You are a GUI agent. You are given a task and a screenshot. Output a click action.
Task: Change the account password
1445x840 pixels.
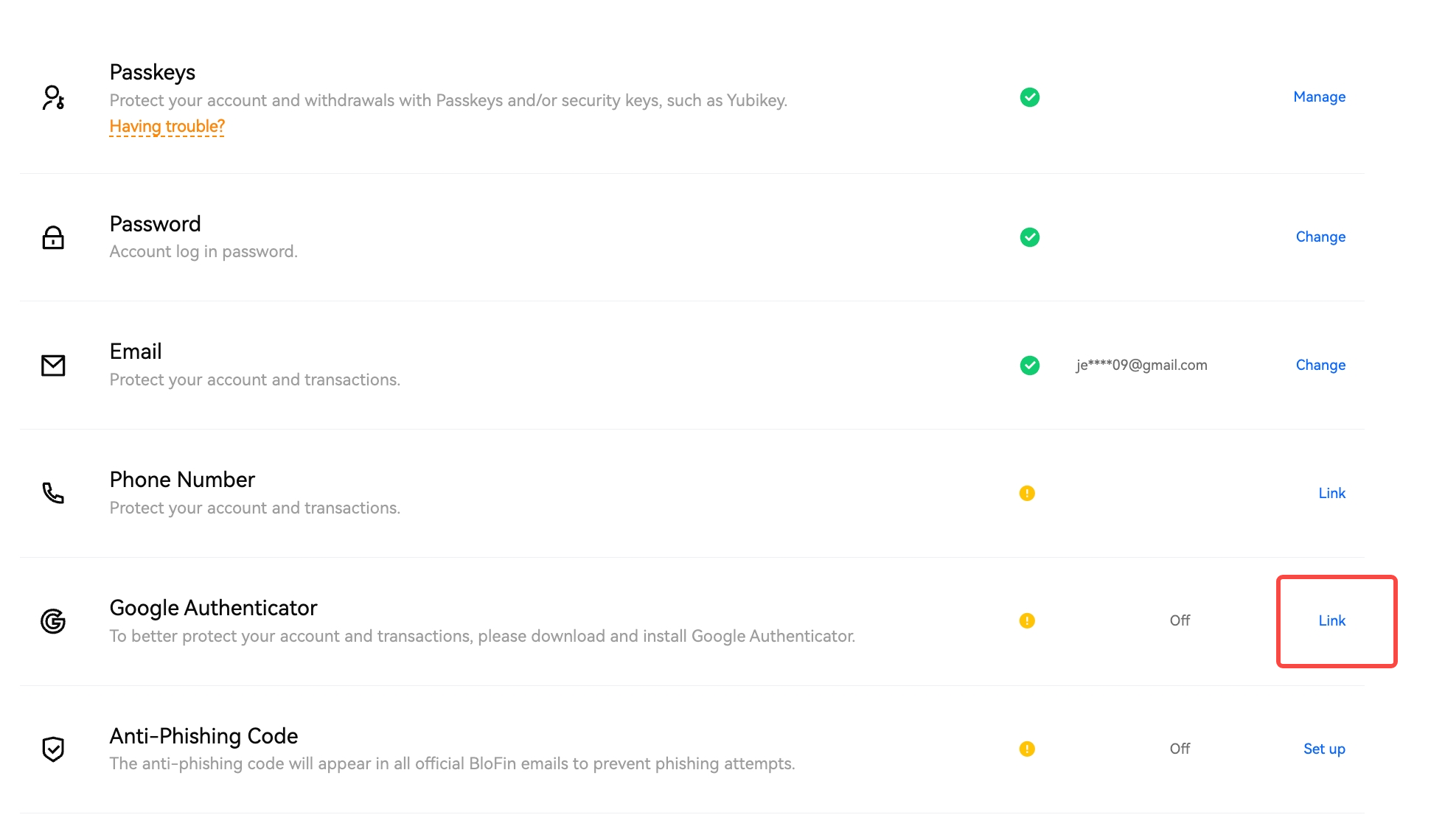point(1320,237)
